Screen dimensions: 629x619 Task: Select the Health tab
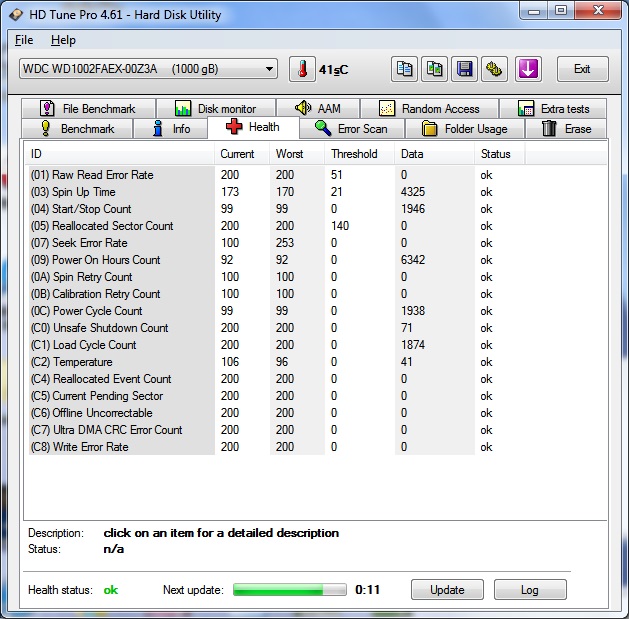click(x=253, y=127)
